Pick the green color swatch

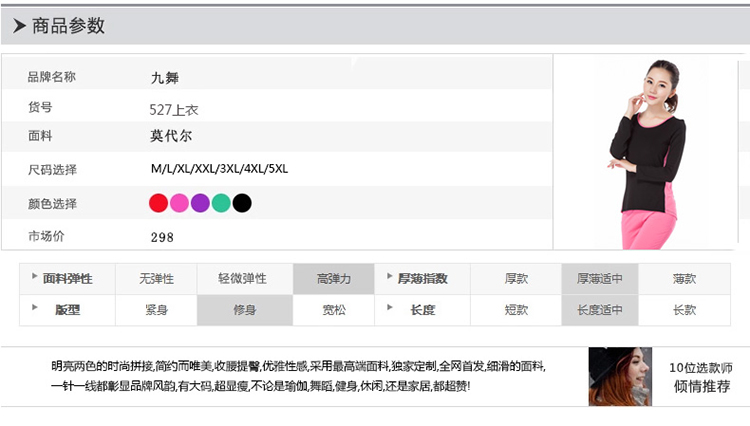click(x=221, y=203)
